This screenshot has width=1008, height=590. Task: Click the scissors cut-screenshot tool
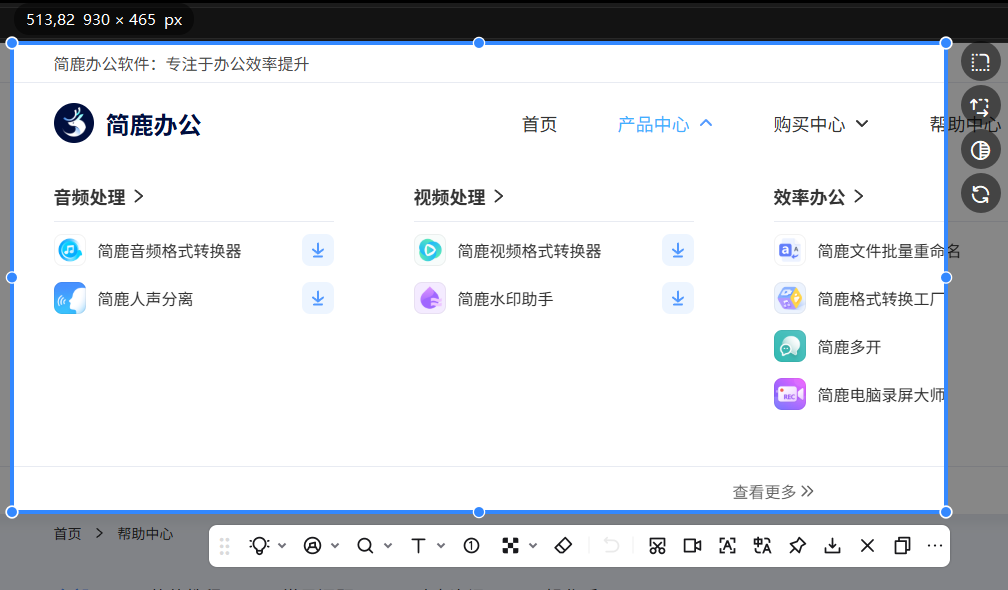coord(657,546)
